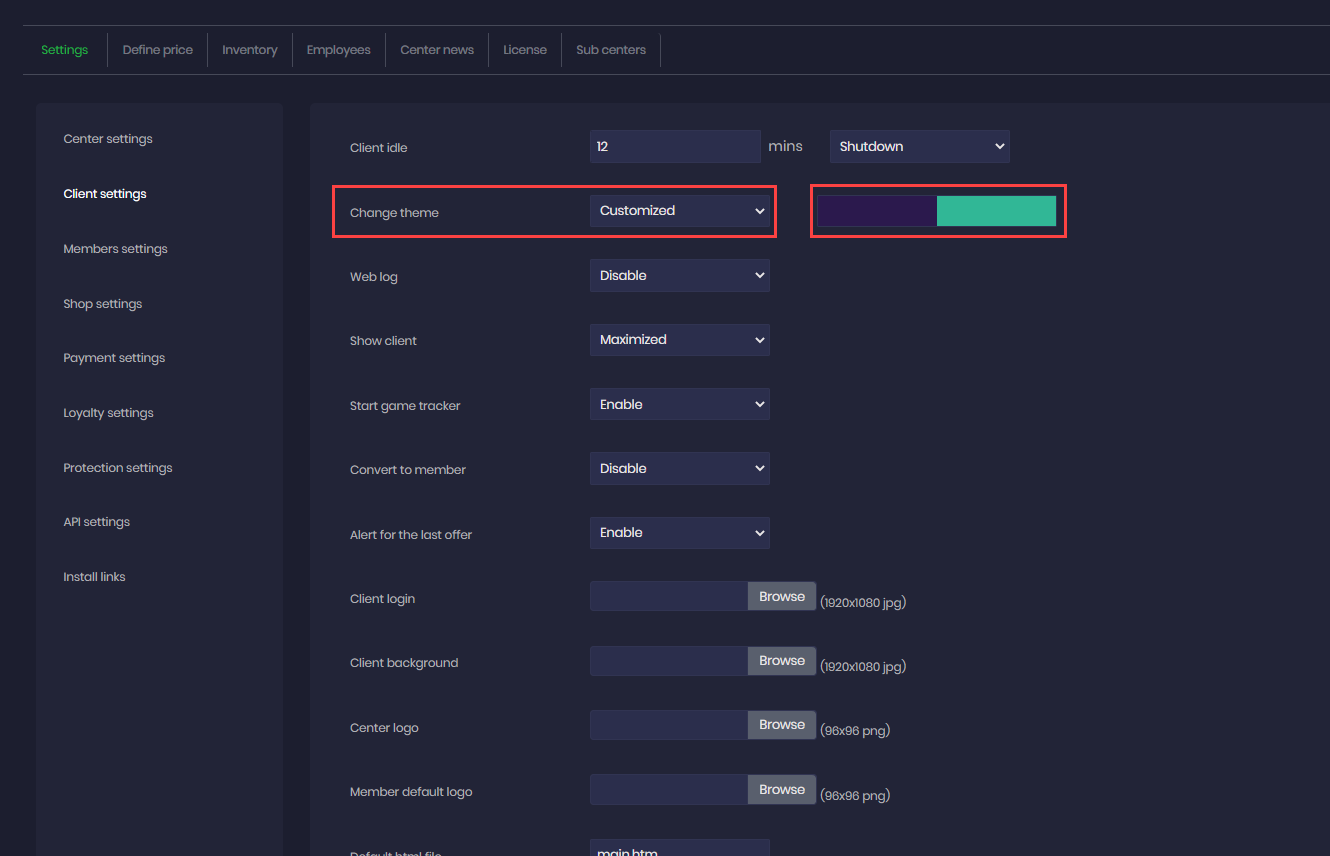This screenshot has width=1330, height=856.
Task: Switch to the Define price tab
Action: pyautogui.click(x=157, y=50)
